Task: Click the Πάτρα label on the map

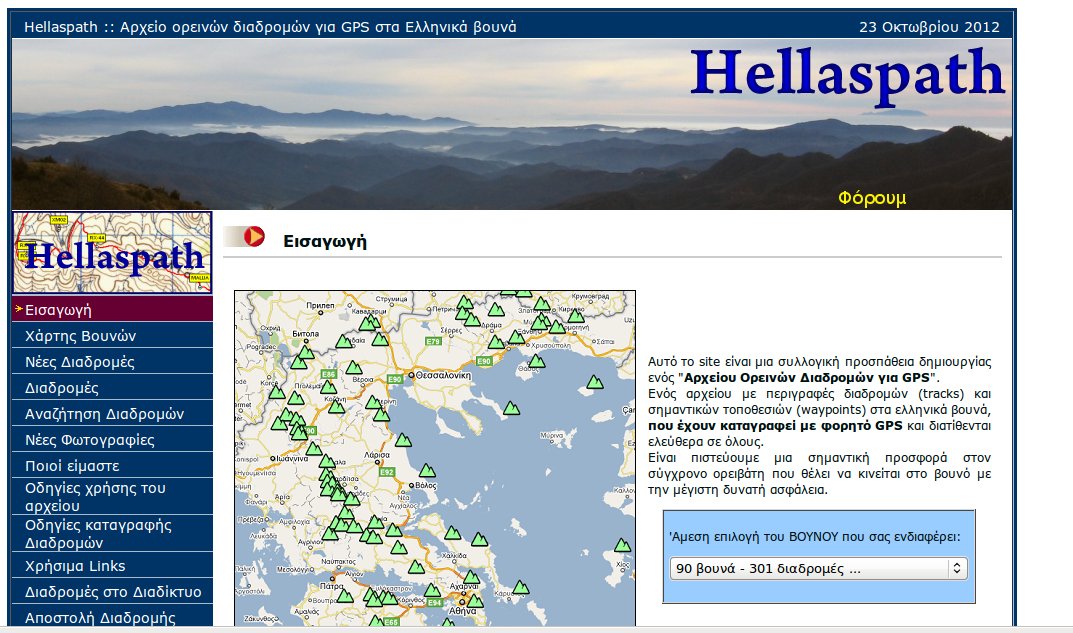Action: (x=332, y=586)
